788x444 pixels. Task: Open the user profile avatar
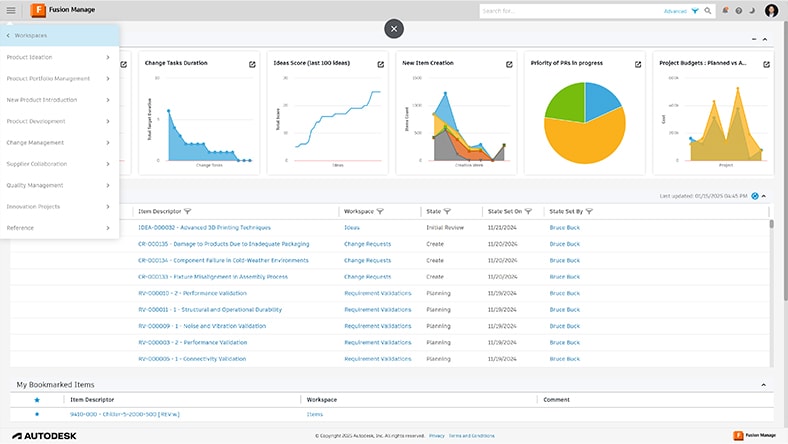coord(771,11)
